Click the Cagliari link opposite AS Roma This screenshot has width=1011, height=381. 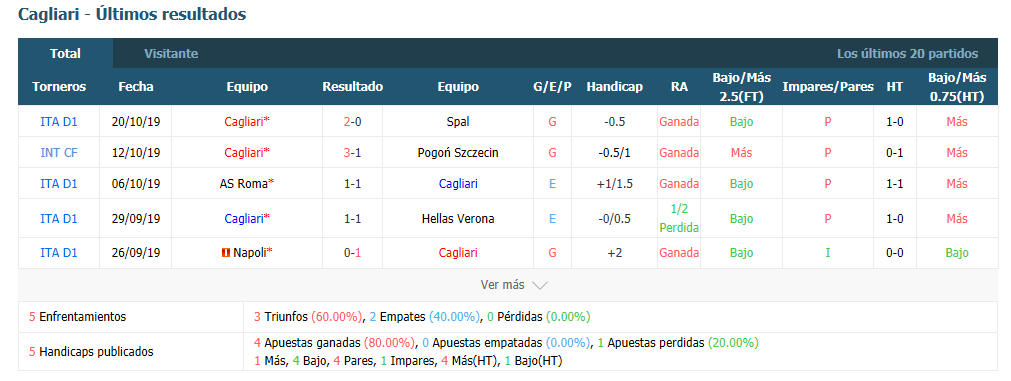point(458,184)
